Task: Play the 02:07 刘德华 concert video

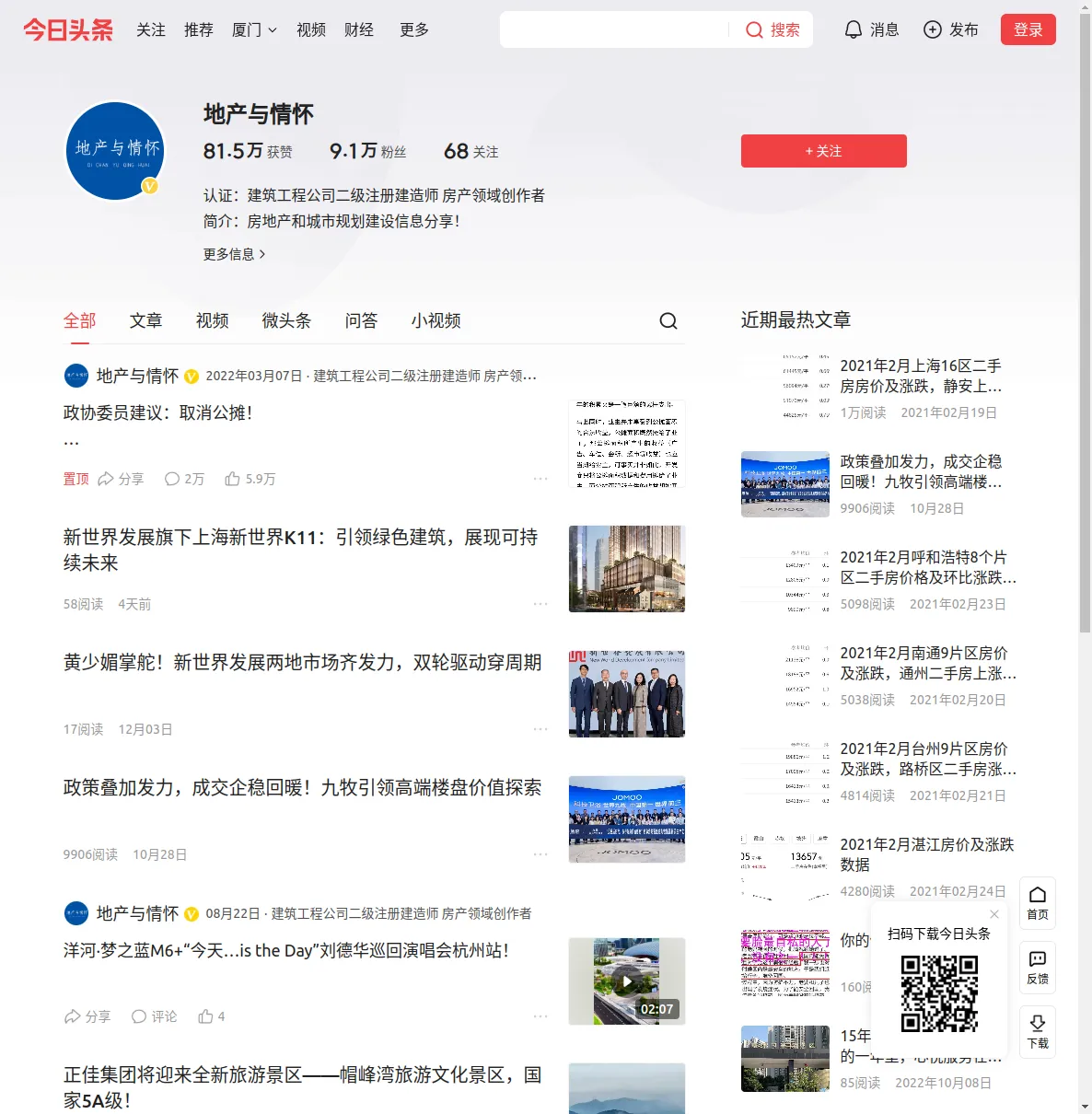Action: (627, 981)
